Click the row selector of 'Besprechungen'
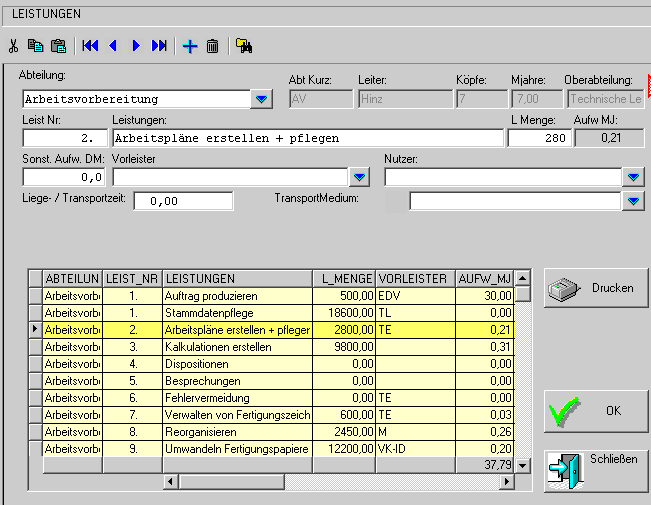The image size is (651, 505). (x=36, y=381)
